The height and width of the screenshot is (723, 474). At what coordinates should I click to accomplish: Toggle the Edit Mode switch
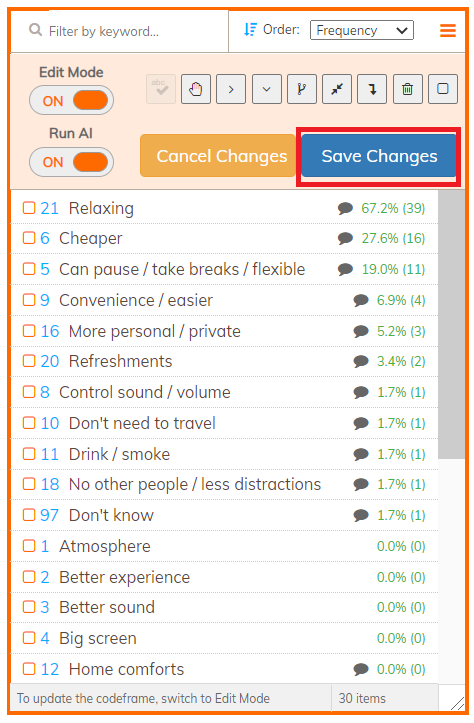coord(71,101)
